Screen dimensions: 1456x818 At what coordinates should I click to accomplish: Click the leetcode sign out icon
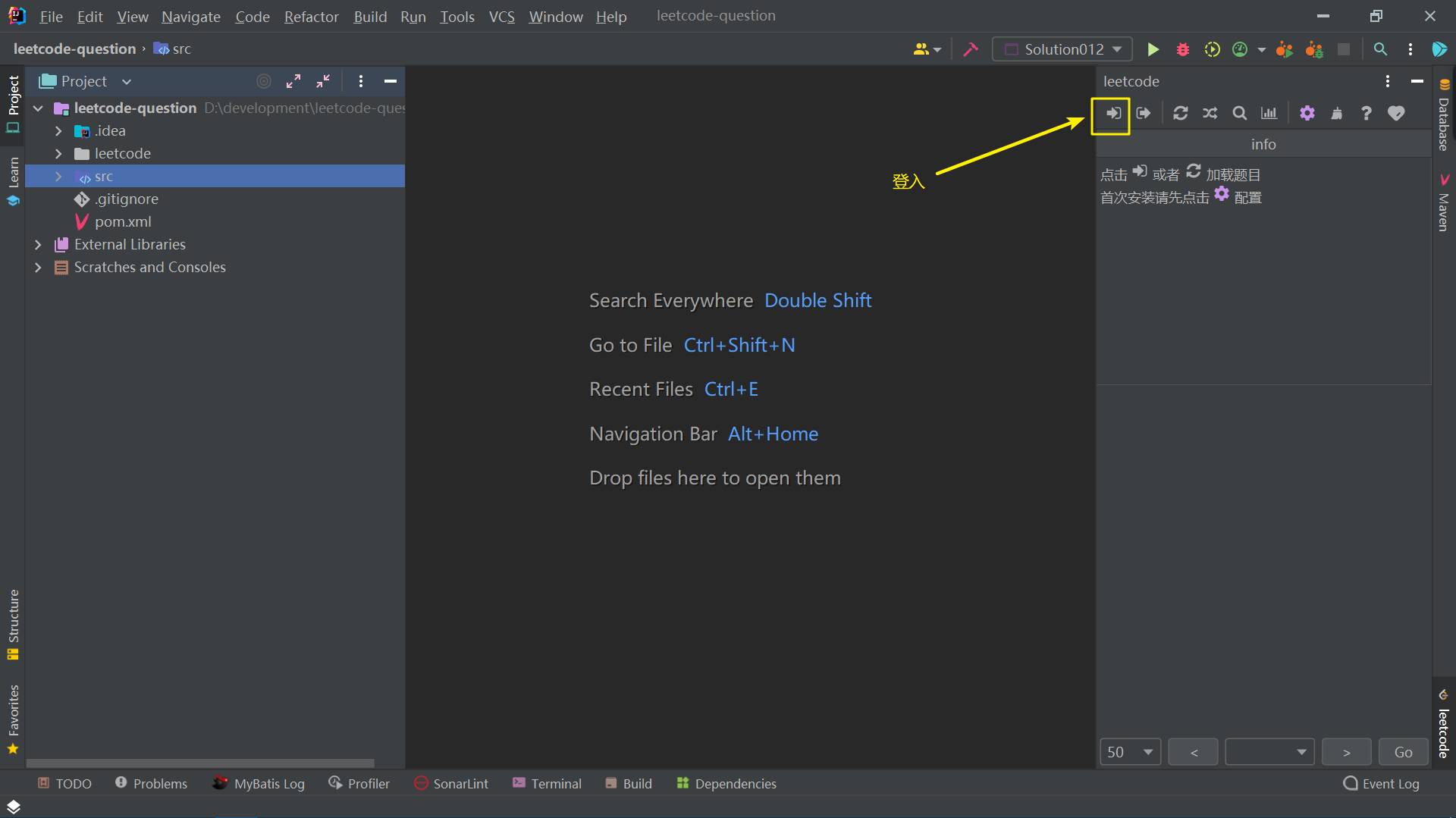(x=1144, y=113)
